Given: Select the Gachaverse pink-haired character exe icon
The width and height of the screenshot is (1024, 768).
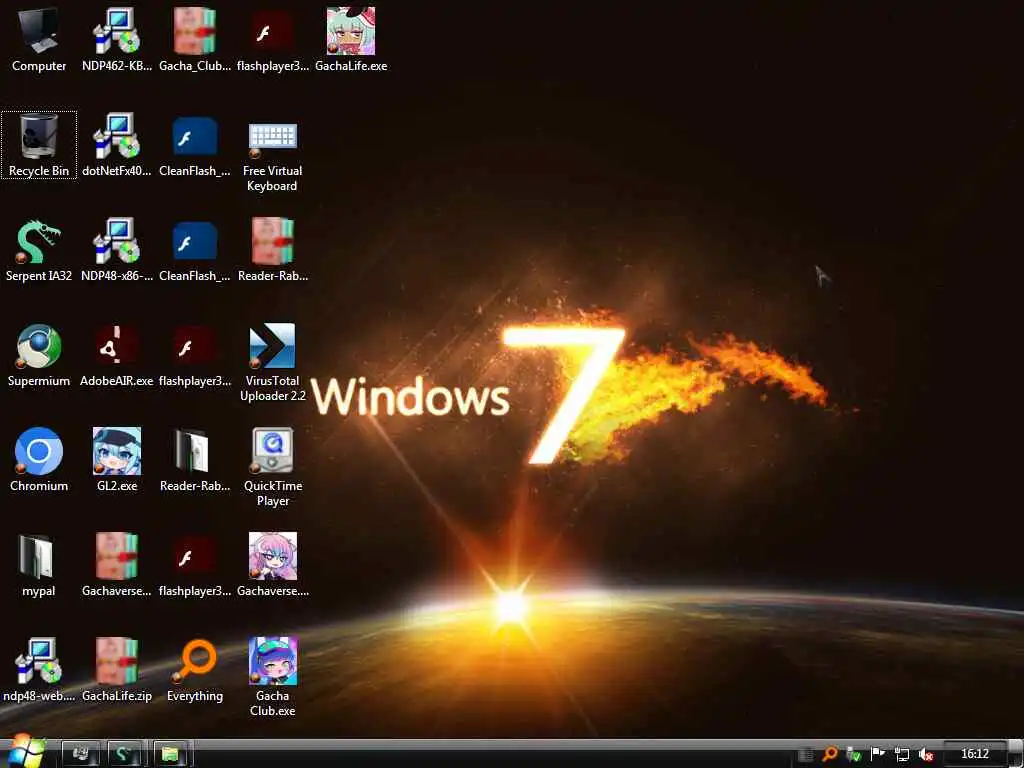Looking at the screenshot, I should pyautogui.click(x=273, y=566).
